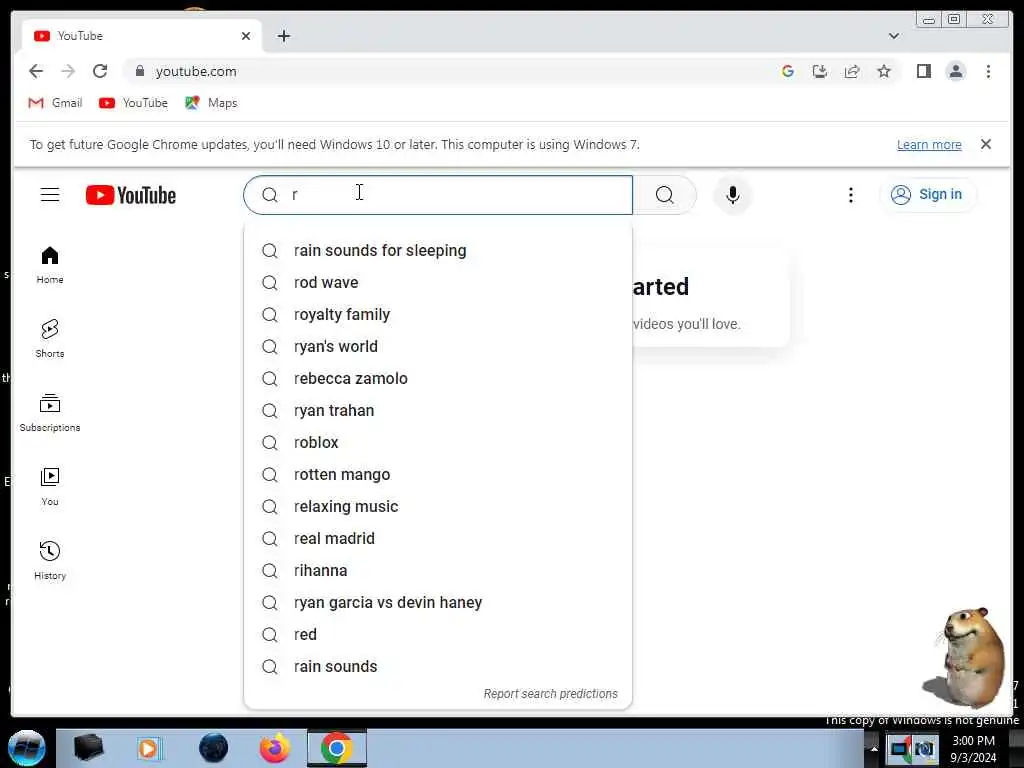This screenshot has width=1024, height=768.
Task: Choose the red suggestion
Action: point(438,635)
